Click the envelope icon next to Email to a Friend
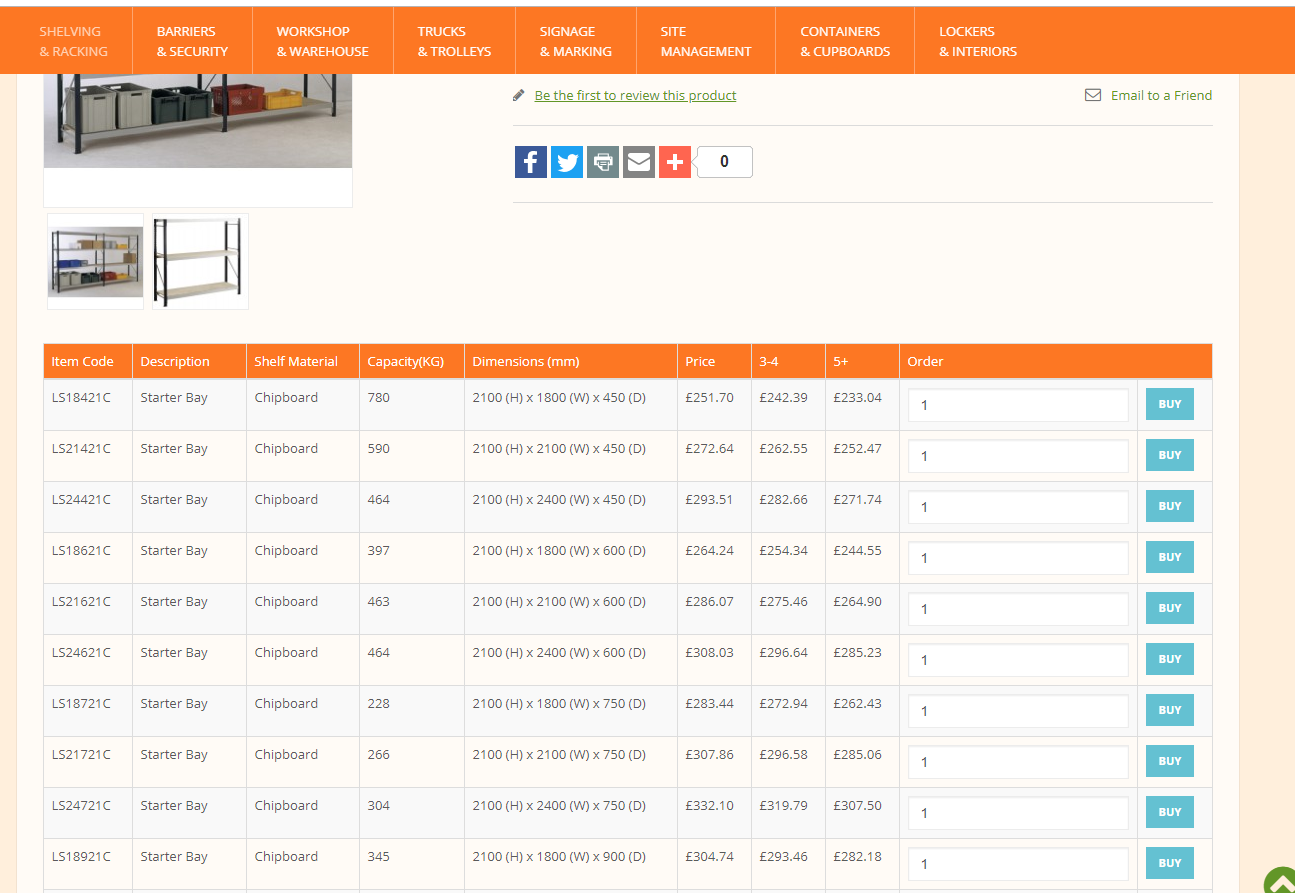This screenshot has height=893, width=1295. [1092, 95]
